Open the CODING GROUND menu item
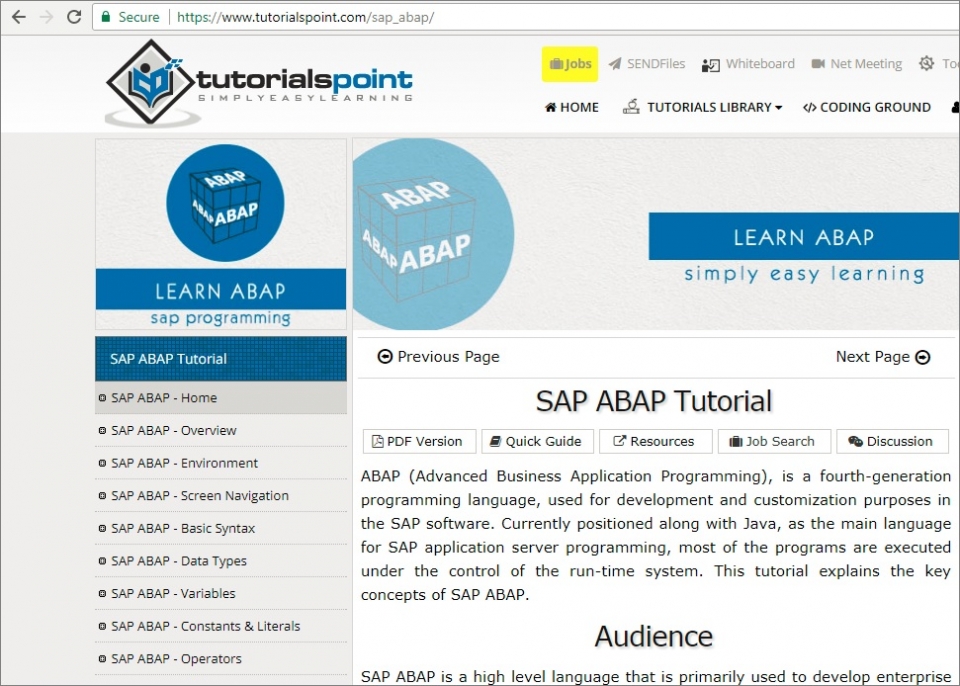Screen dimensions: 960x686 (867, 107)
